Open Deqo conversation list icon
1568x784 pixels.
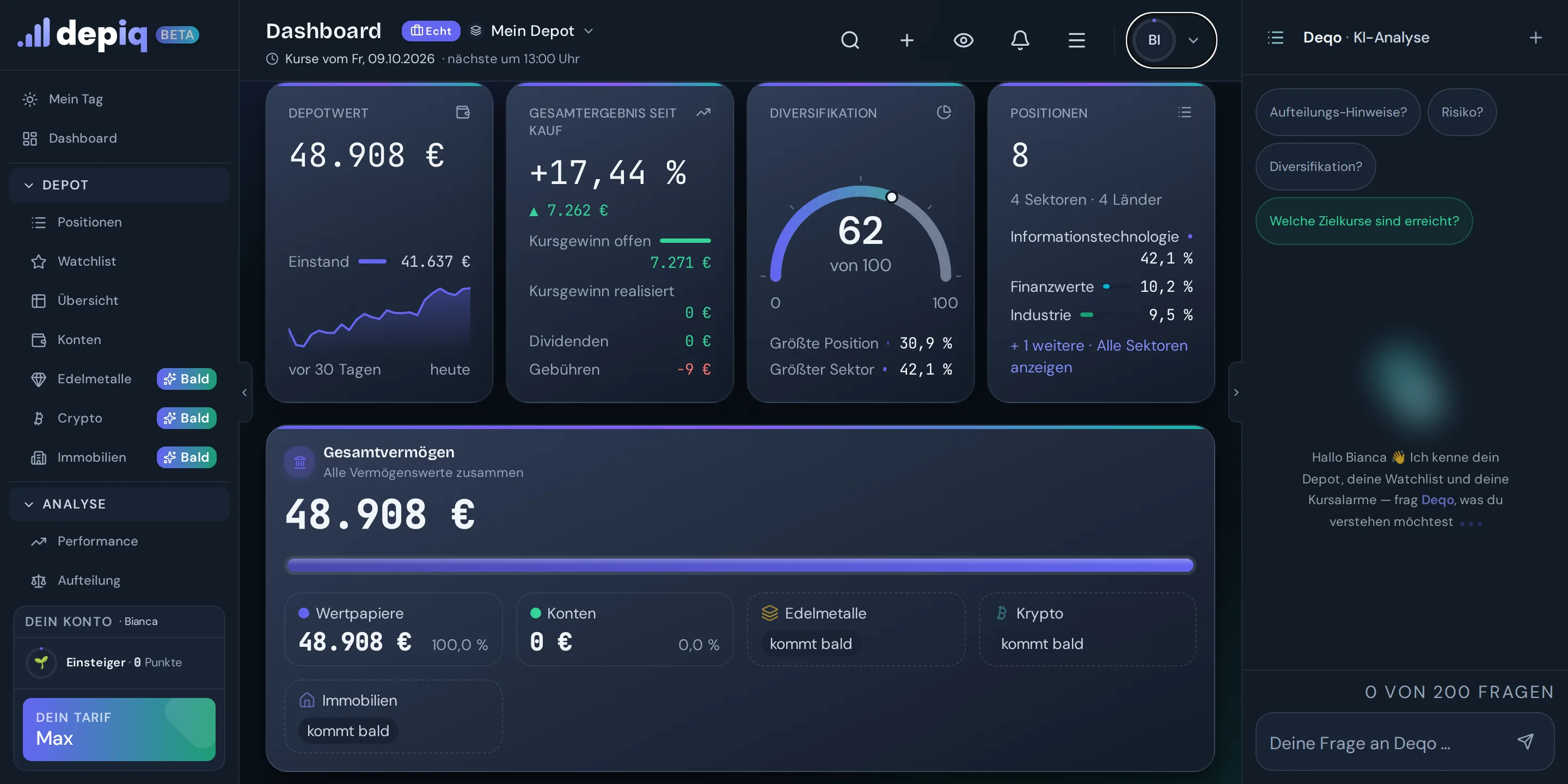tap(1275, 38)
